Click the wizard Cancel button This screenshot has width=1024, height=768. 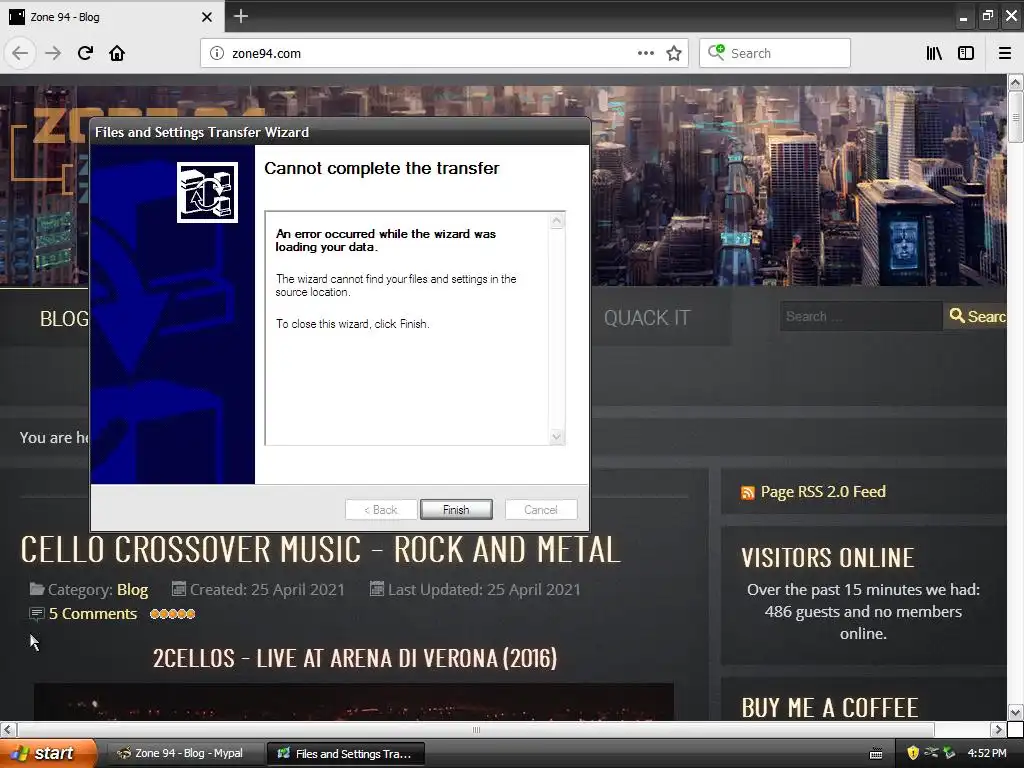pos(541,509)
